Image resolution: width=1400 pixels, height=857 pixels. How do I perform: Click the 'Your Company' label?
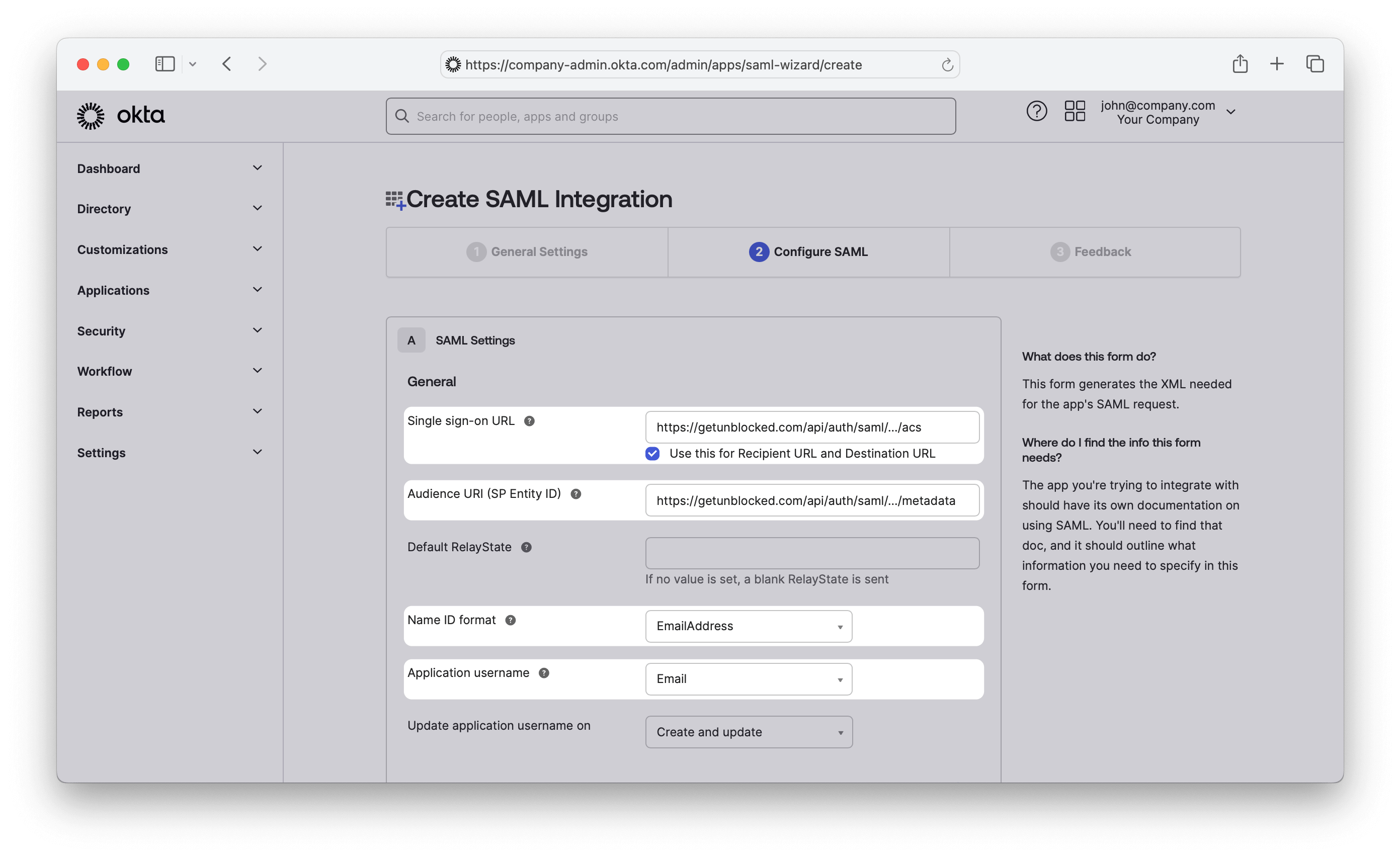[1158, 120]
